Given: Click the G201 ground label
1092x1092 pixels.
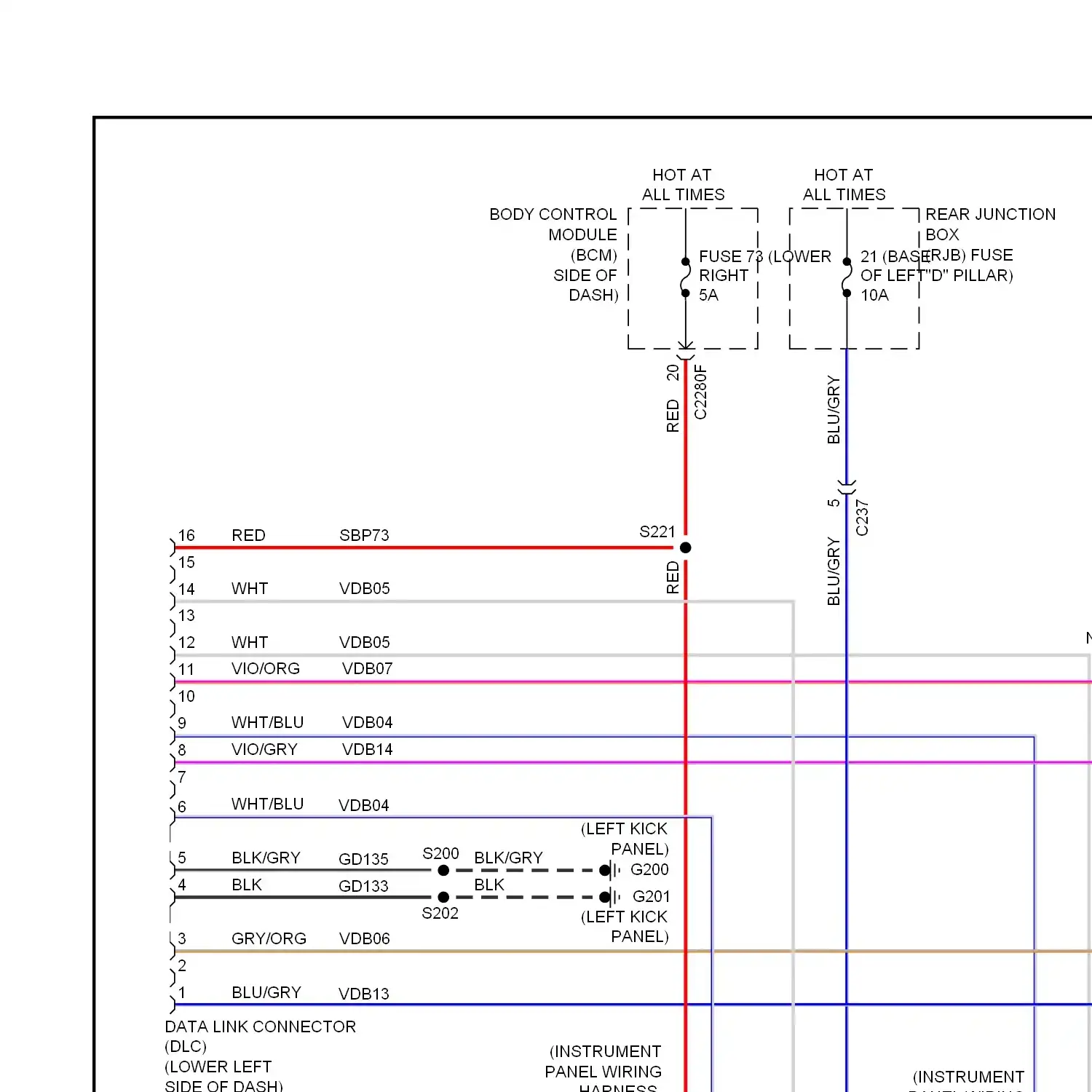Looking at the screenshot, I should click(651, 896).
